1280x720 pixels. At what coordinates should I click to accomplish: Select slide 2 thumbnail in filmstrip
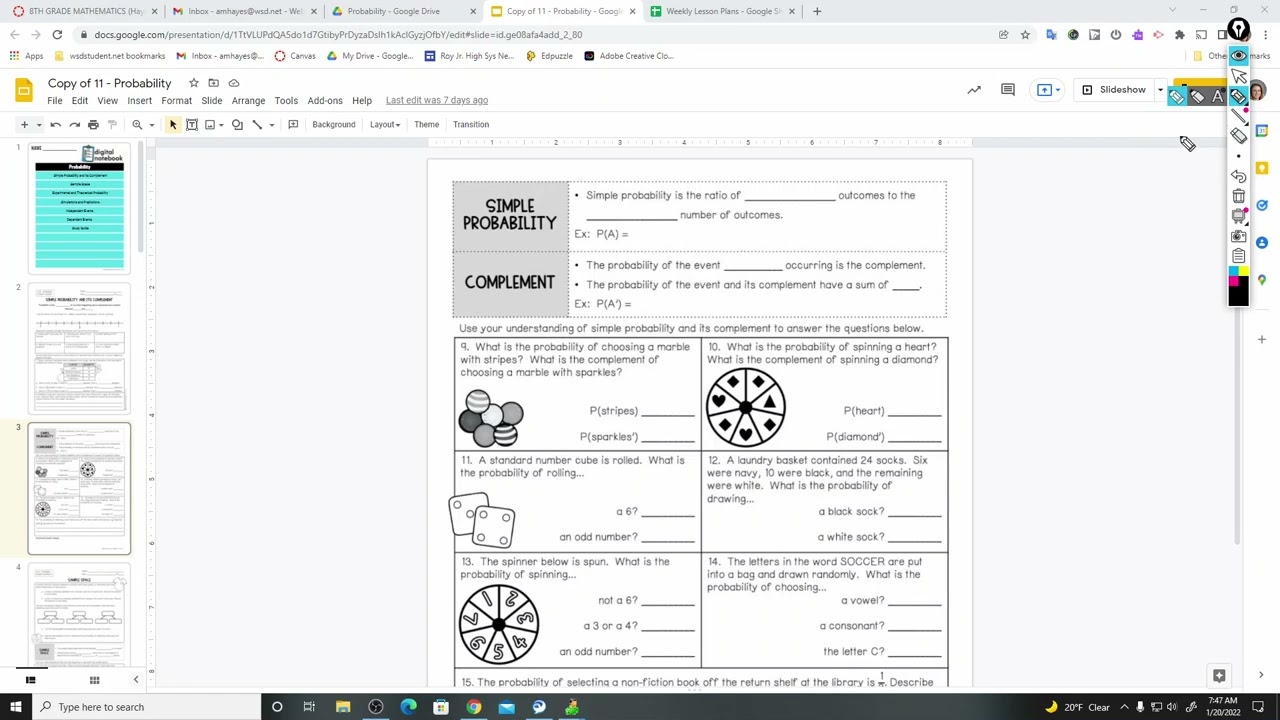click(79, 349)
